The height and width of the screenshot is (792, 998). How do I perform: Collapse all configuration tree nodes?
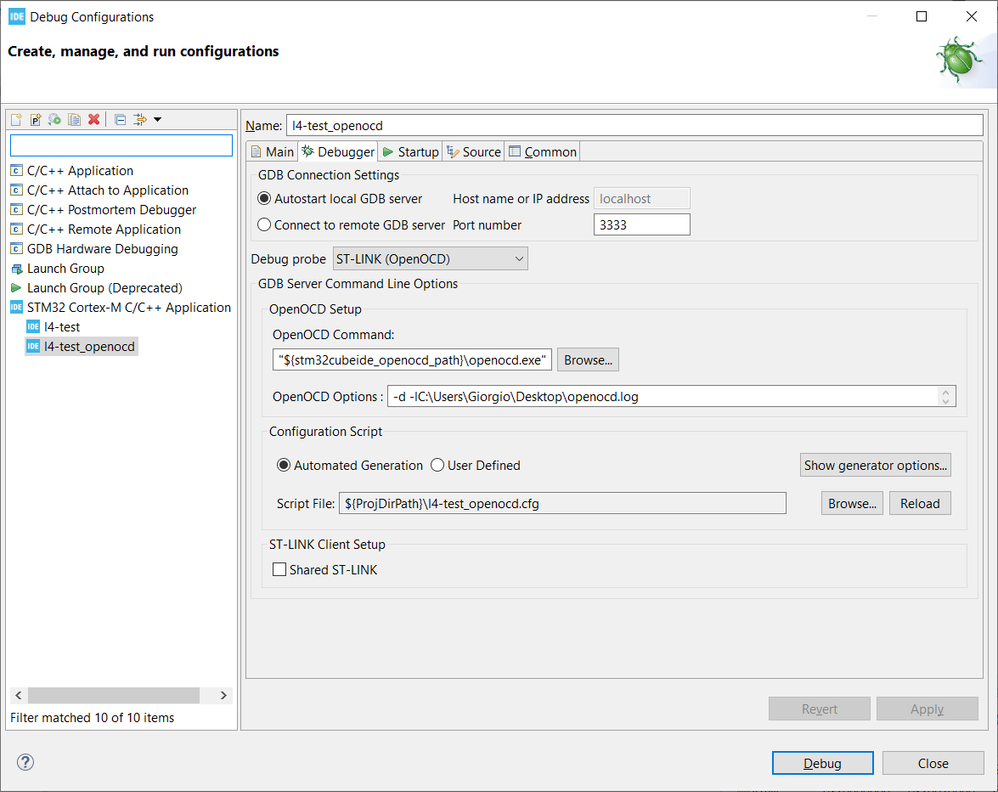(120, 119)
